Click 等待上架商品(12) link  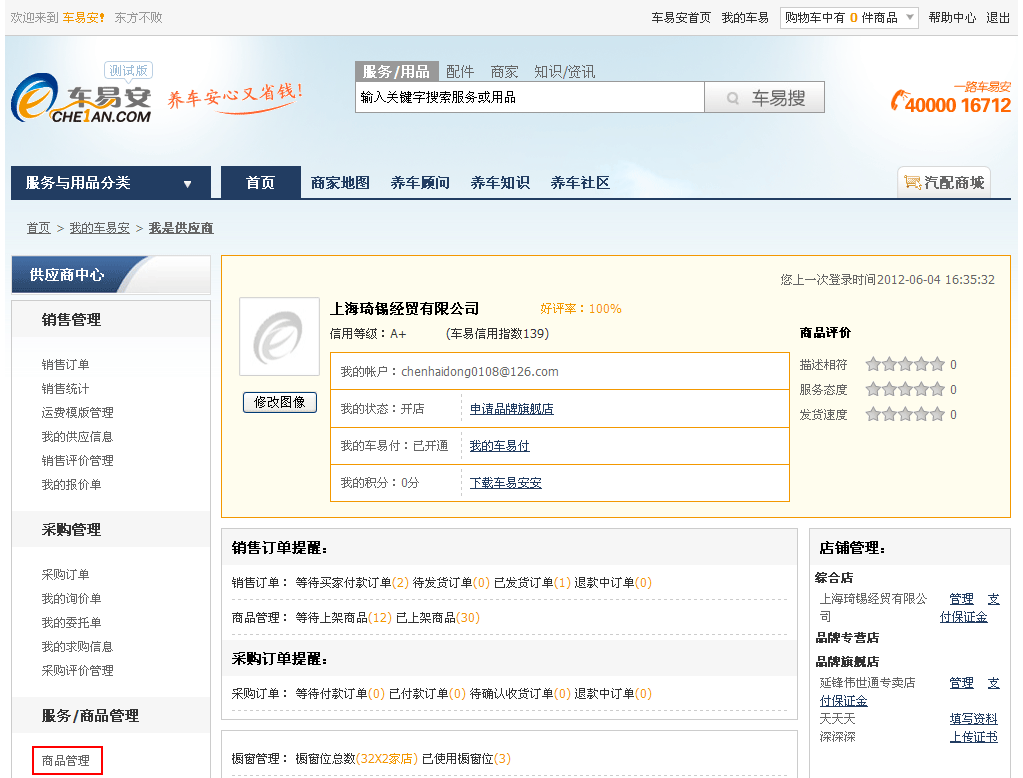pos(343,618)
